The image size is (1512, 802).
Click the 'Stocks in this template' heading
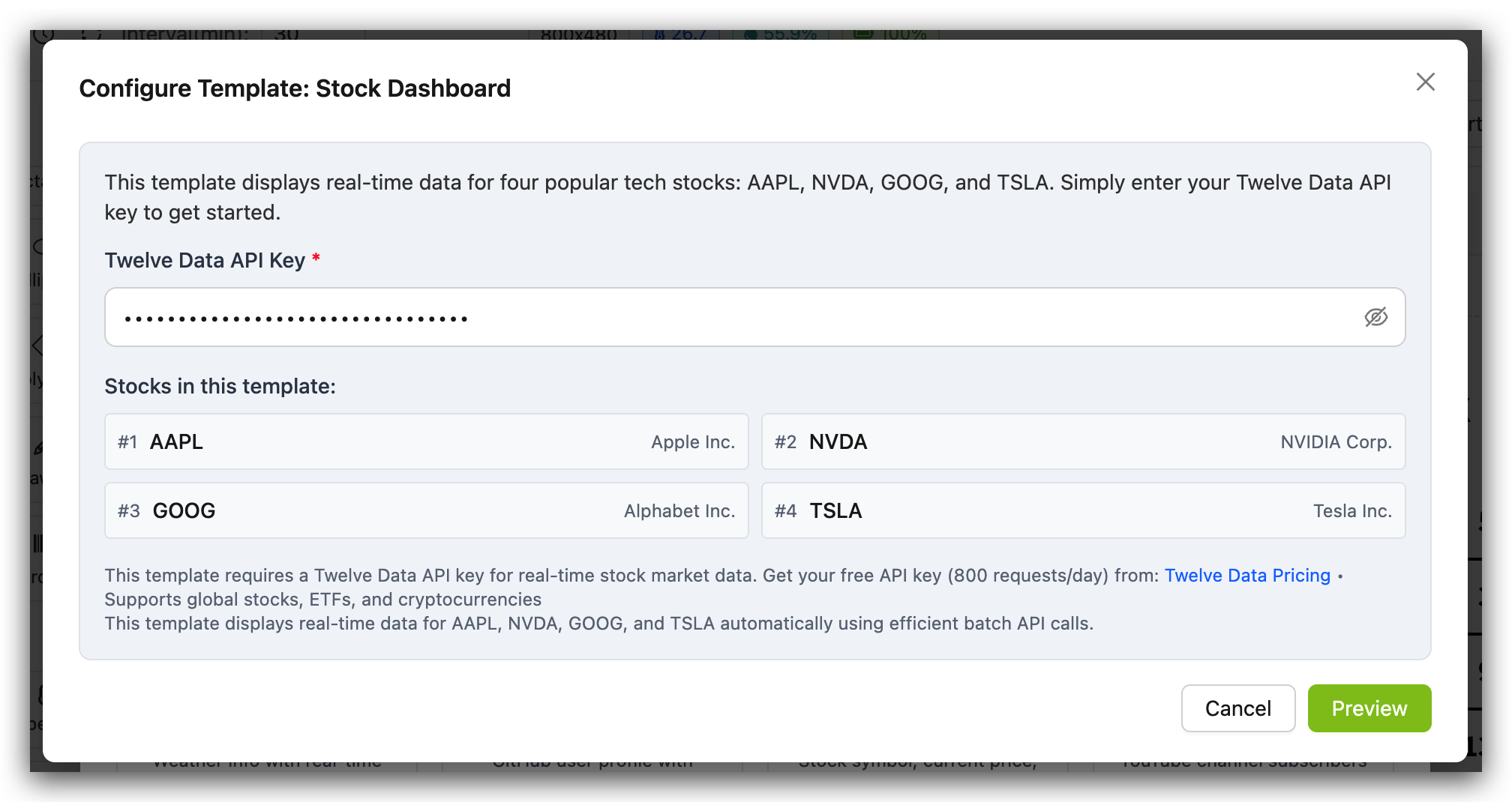point(220,386)
